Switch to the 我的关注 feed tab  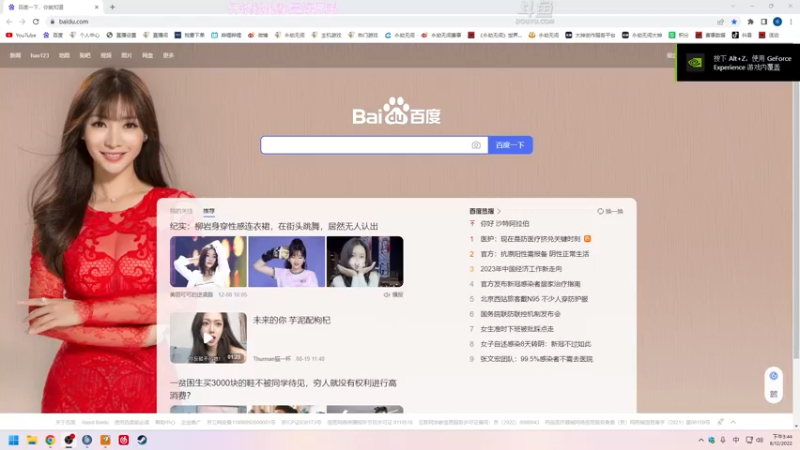coord(181,211)
